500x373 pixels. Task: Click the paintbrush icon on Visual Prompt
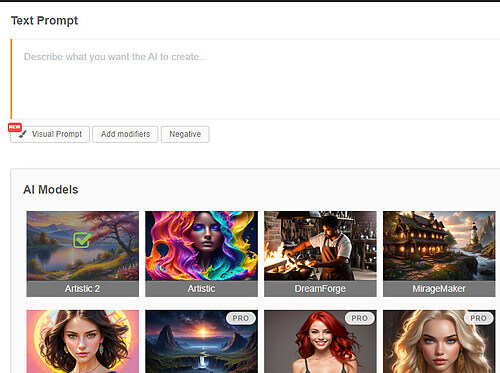coord(23,134)
